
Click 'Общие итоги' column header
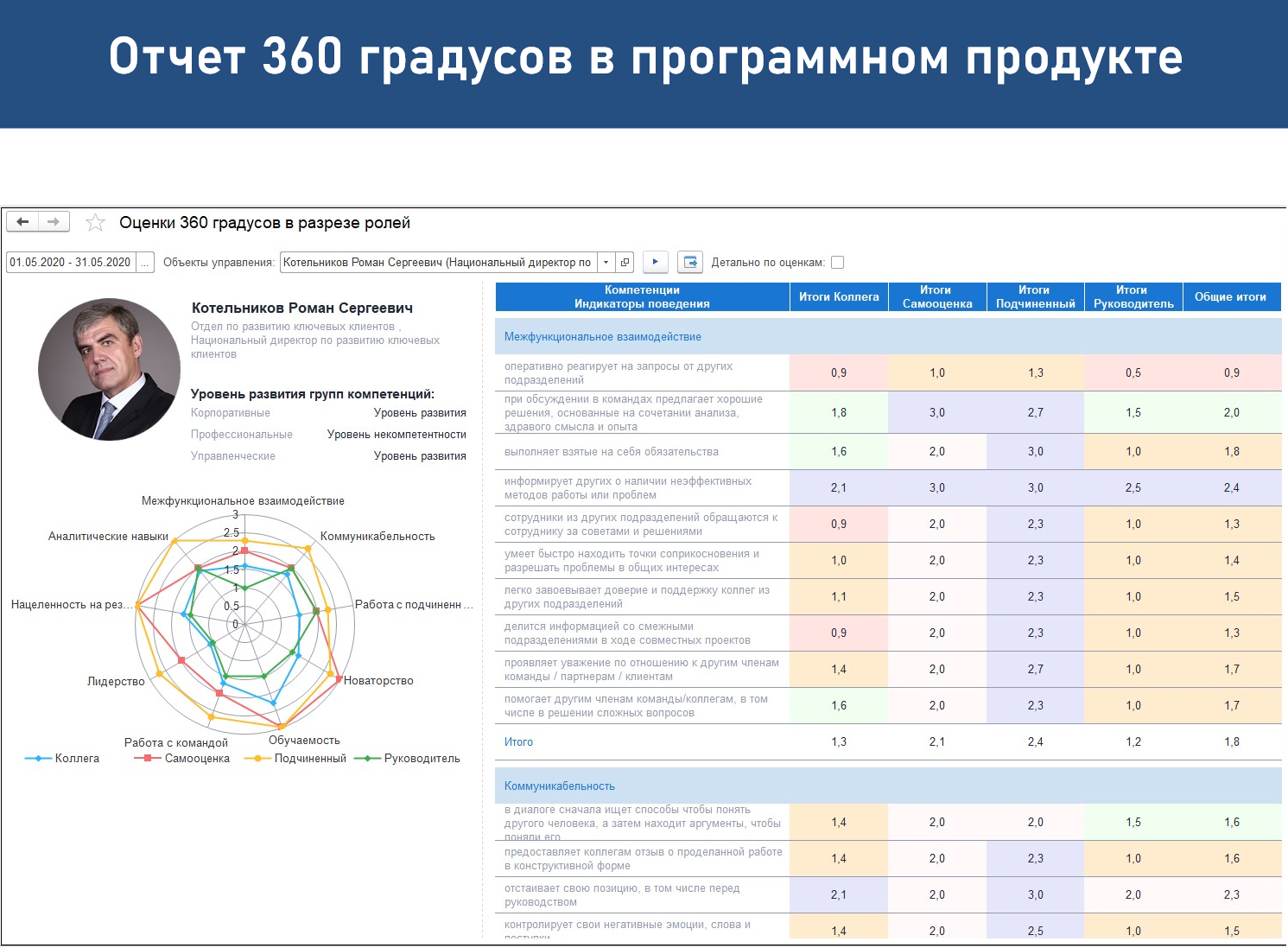click(1231, 296)
